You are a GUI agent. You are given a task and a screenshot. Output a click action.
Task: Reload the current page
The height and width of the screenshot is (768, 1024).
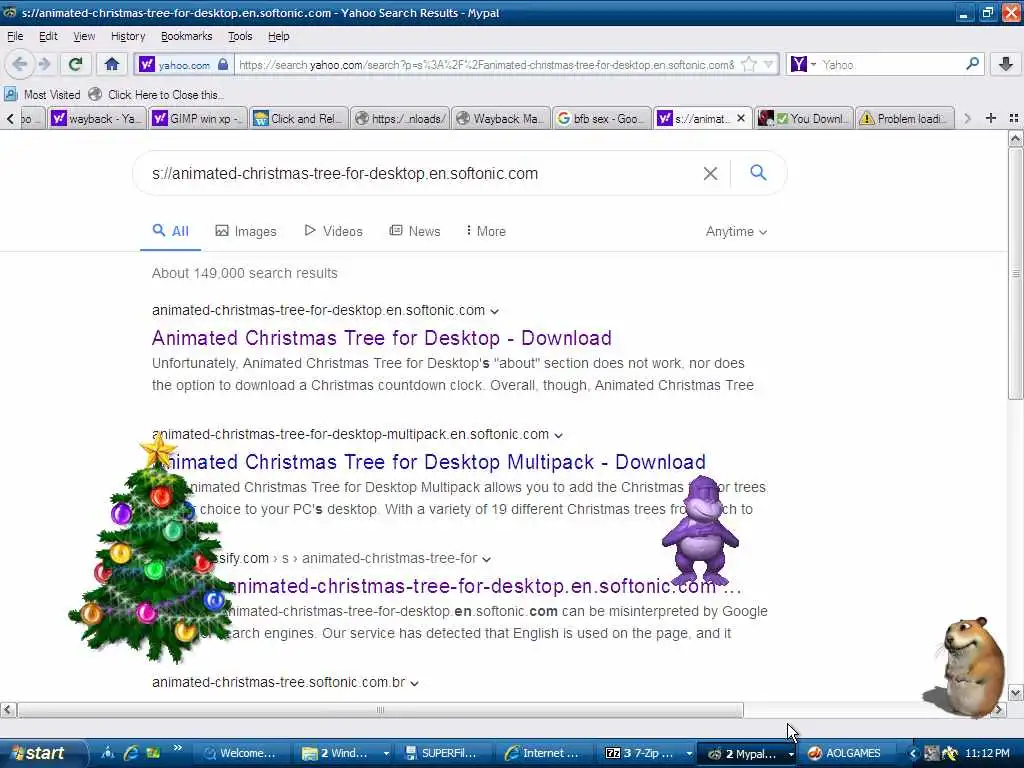coord(75,64)
